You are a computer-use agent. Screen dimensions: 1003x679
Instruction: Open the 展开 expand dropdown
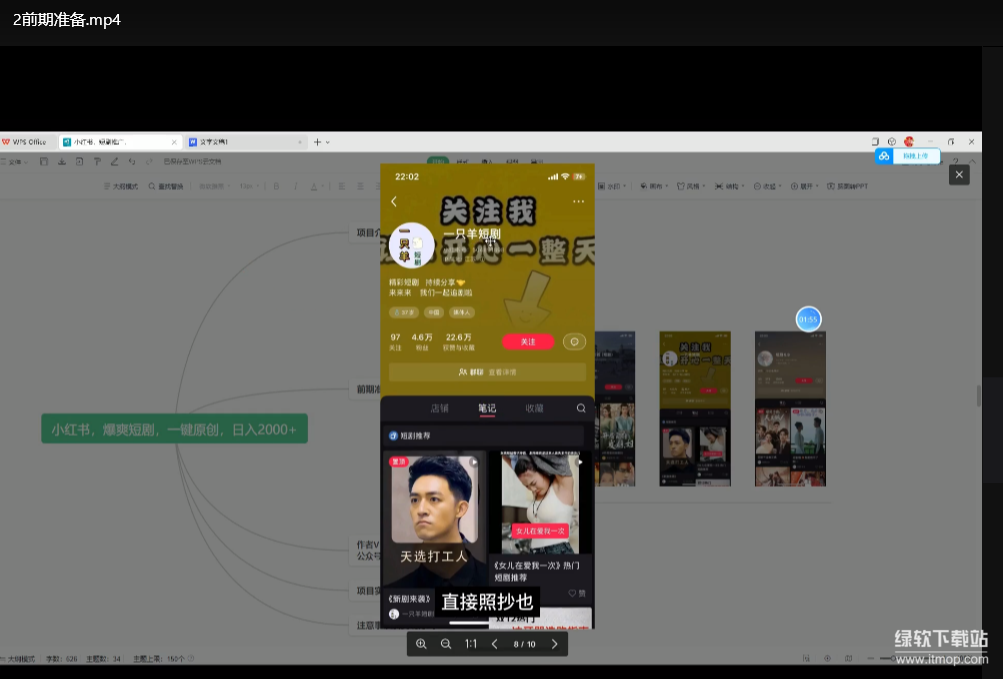coord(805,186)
